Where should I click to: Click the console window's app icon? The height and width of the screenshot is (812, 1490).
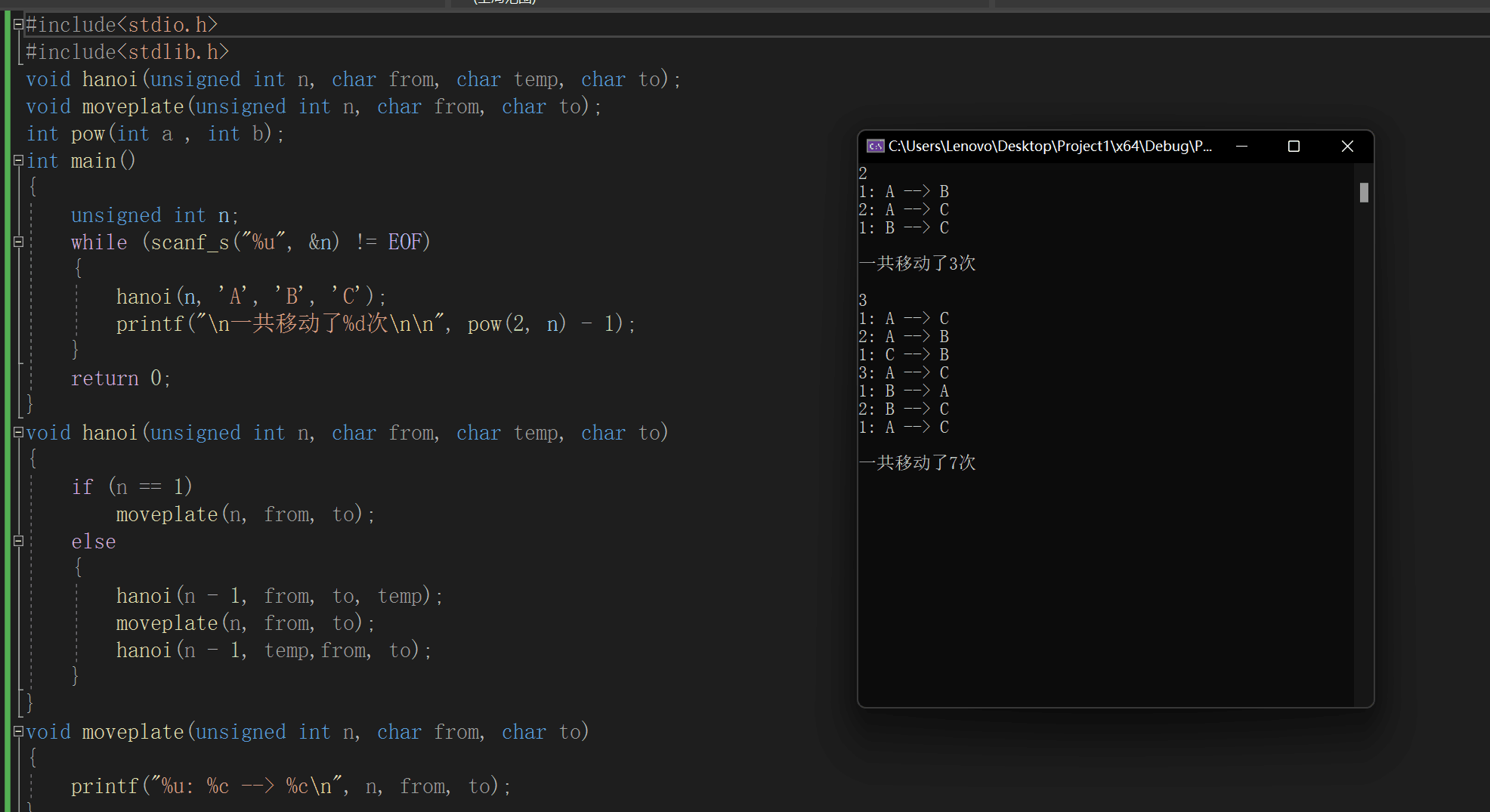coord(875,146)
